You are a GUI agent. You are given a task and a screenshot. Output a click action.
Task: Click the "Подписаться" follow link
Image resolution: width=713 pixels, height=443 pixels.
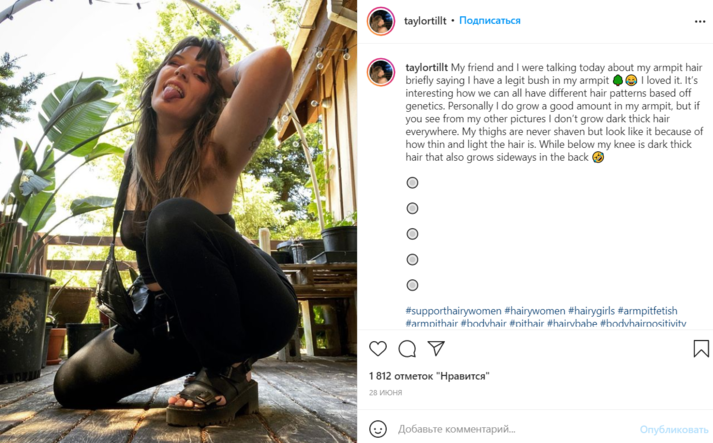(x=489, y=21)
